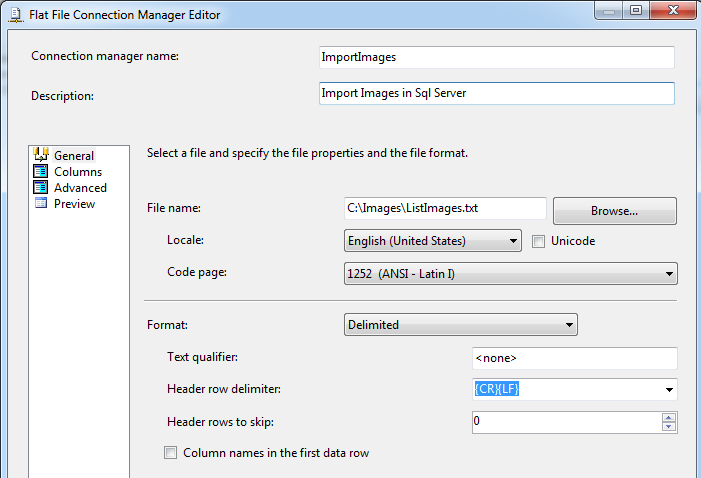The image size is (701, 478).
Task: Click the editor window title bar icon
Action: tap(13, 15)
